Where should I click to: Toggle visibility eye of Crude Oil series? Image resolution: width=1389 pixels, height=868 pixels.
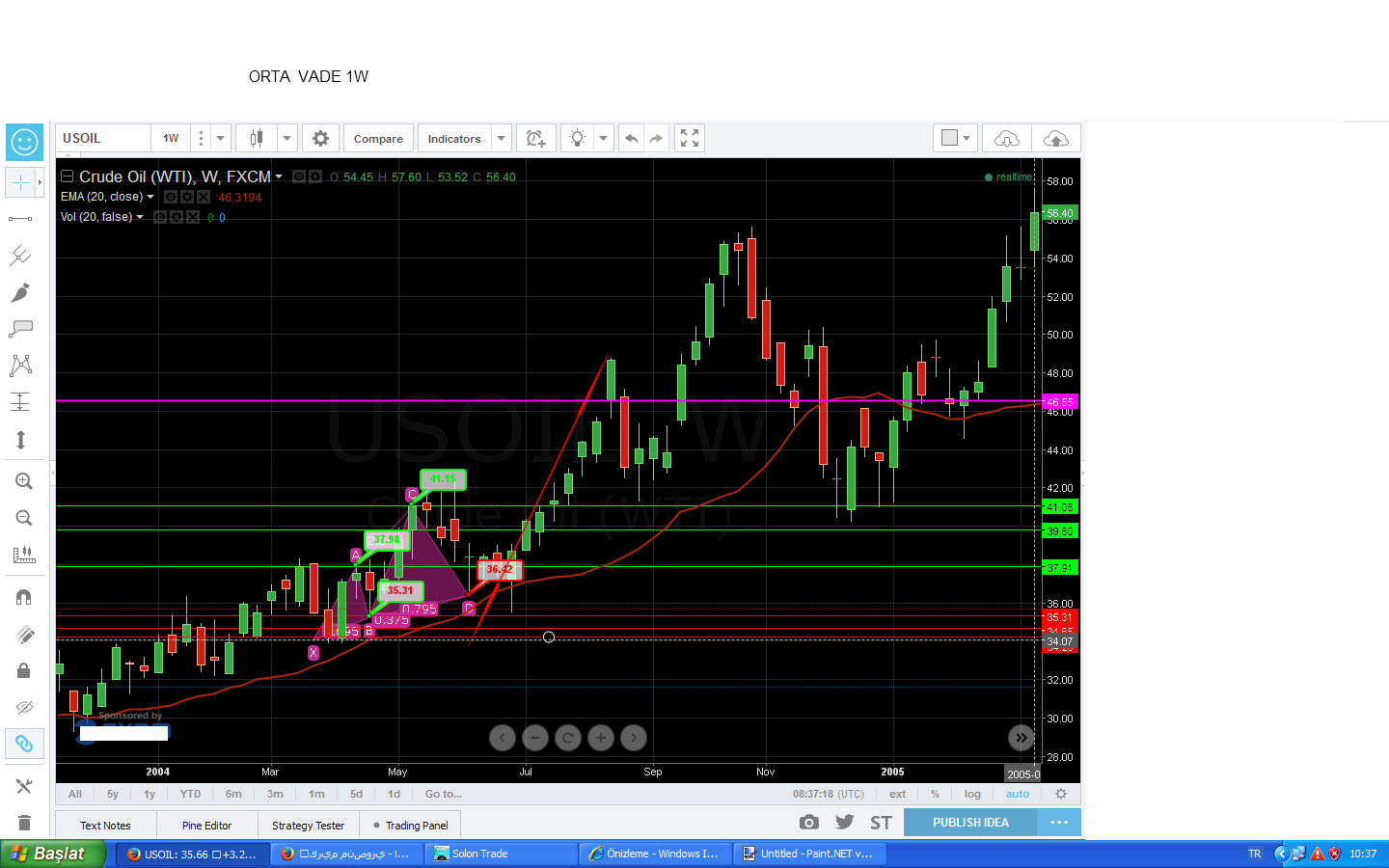(x=299, y=176)
